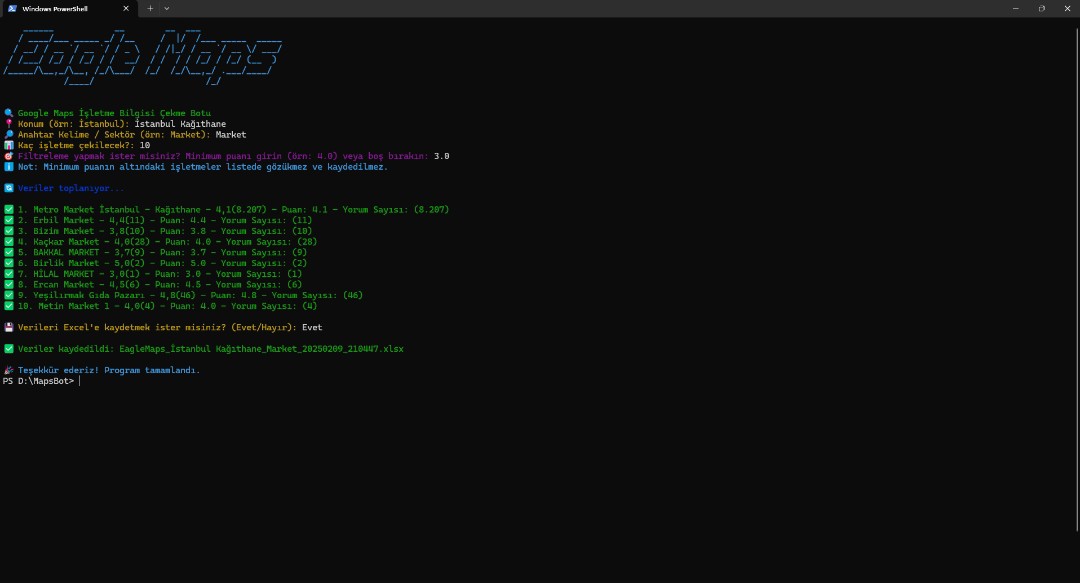Expand the new tab profile dropdown
Image resolution: width=1080 pixels, height=583 pixels.
167,8
